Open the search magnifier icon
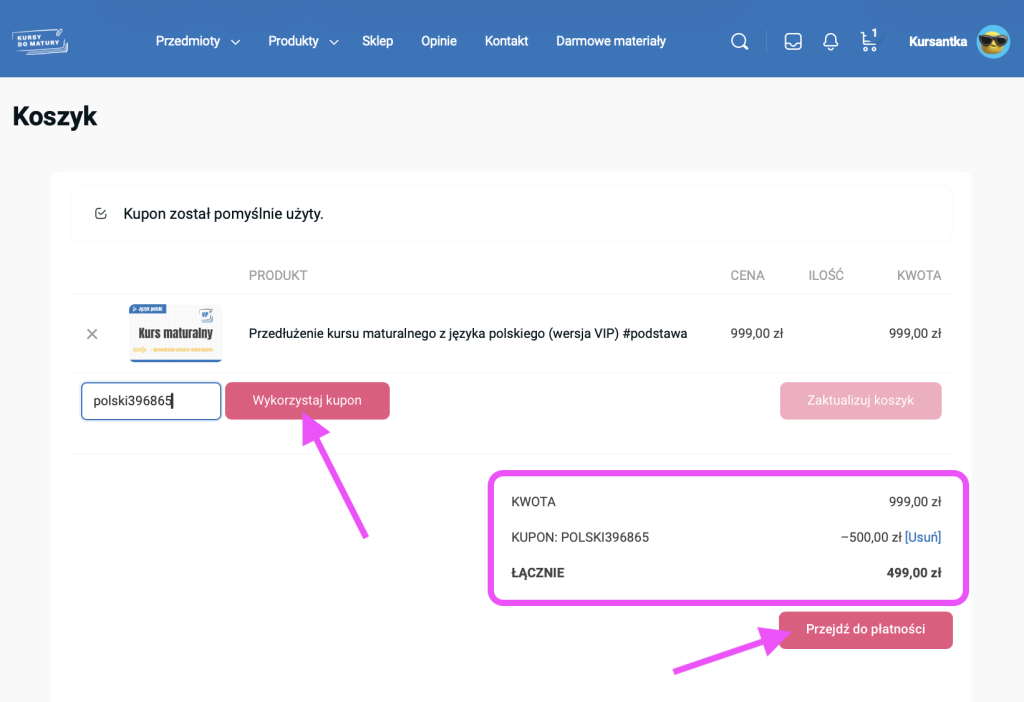The image size is (1024, 702). (x=739, y=42)
